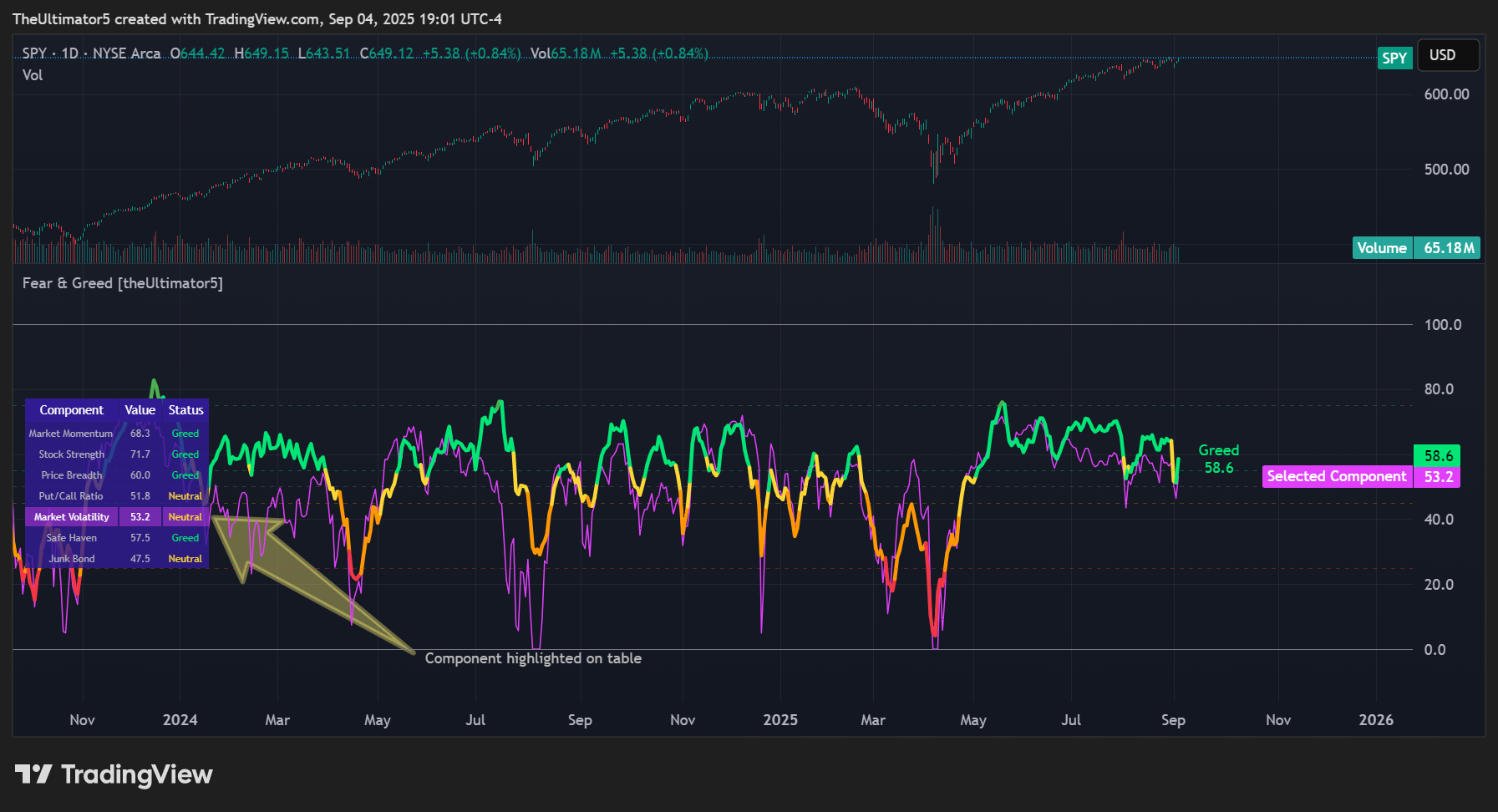Click the 2024 time axis label

coord(180,720)
